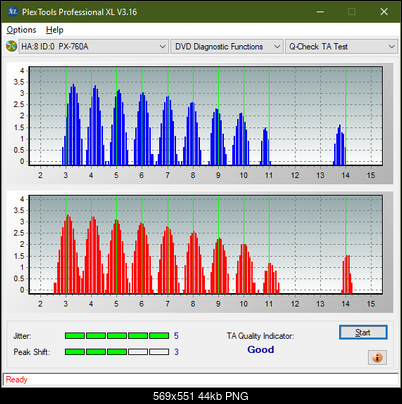Click the Start button

(x=363, y=332)
